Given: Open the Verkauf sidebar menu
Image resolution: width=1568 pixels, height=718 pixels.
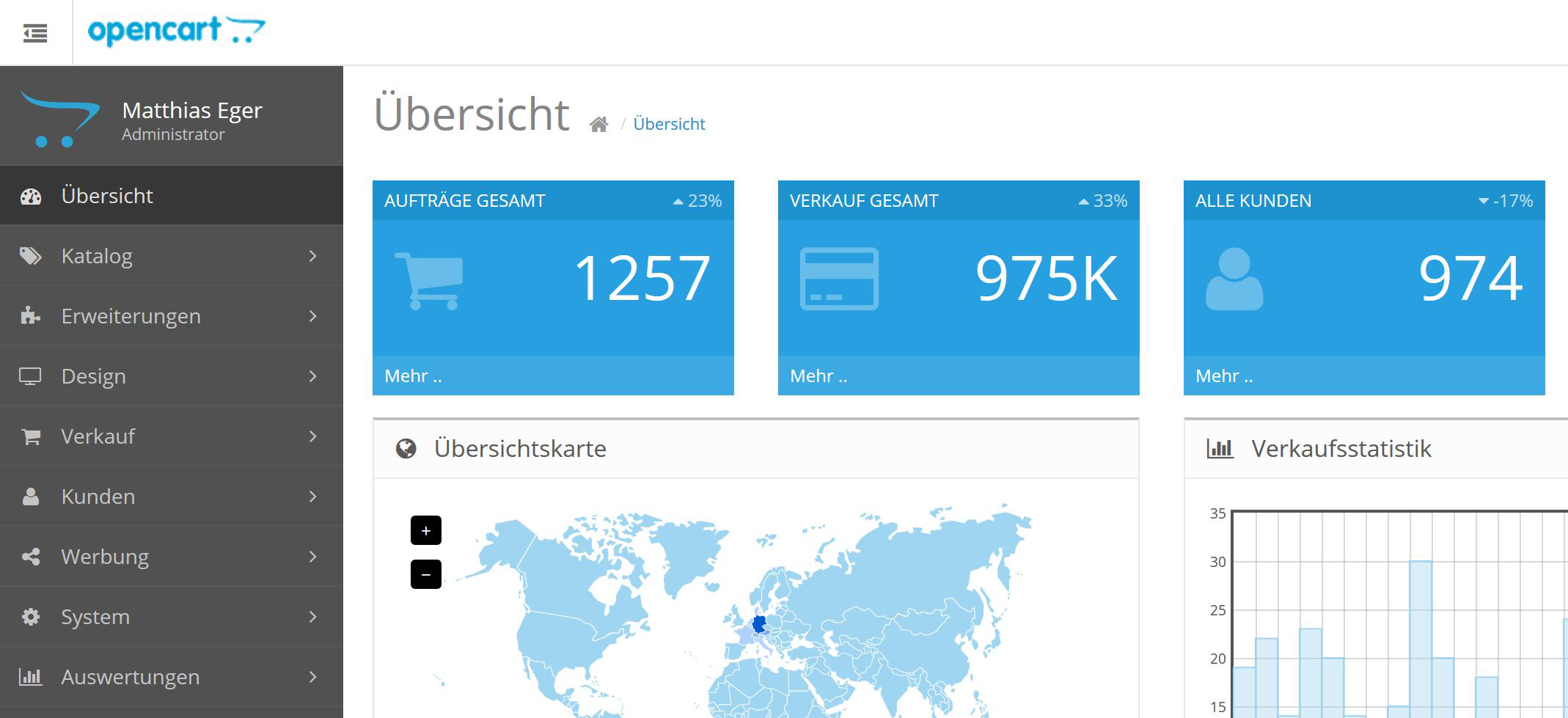Looking at the screenshot, I should (x=98, y=436).
